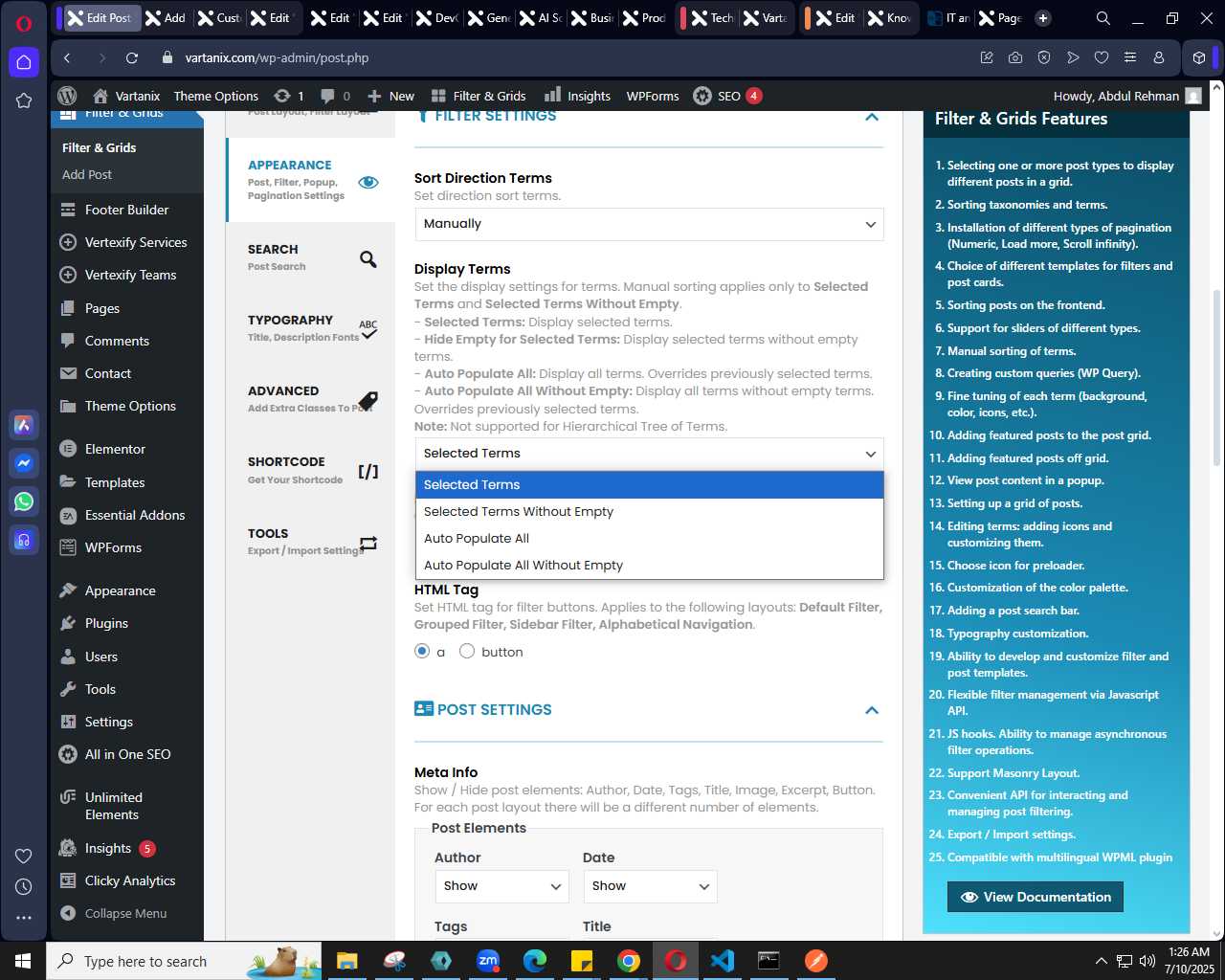
Task: Open the browser search magnifier icon
Action: [1102, 18]
